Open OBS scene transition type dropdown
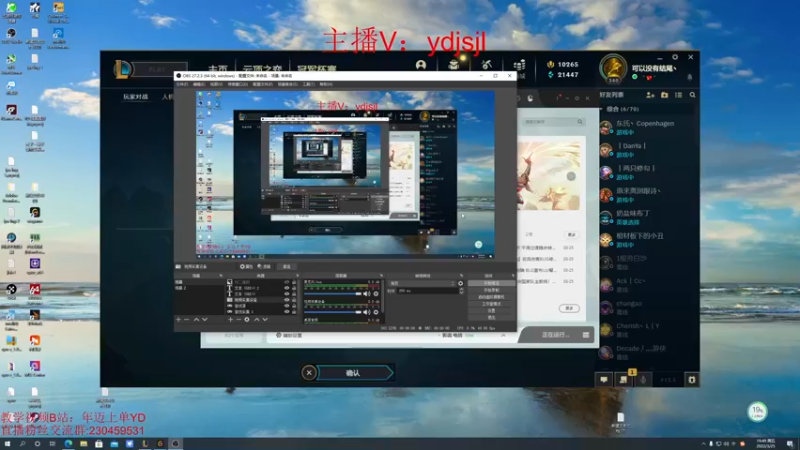Image resolution: width=800 pixels, height=450 pixels. [422, 283]
